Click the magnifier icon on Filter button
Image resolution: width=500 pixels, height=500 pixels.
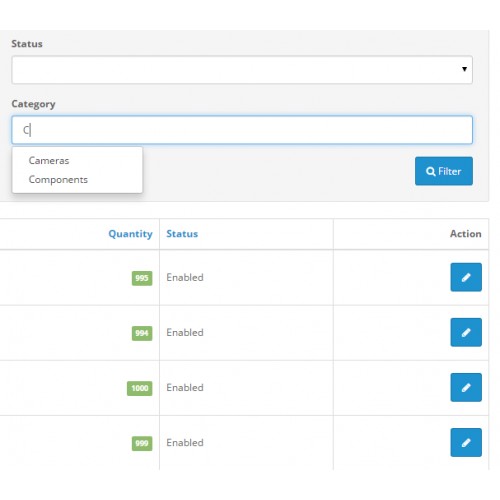430,171
